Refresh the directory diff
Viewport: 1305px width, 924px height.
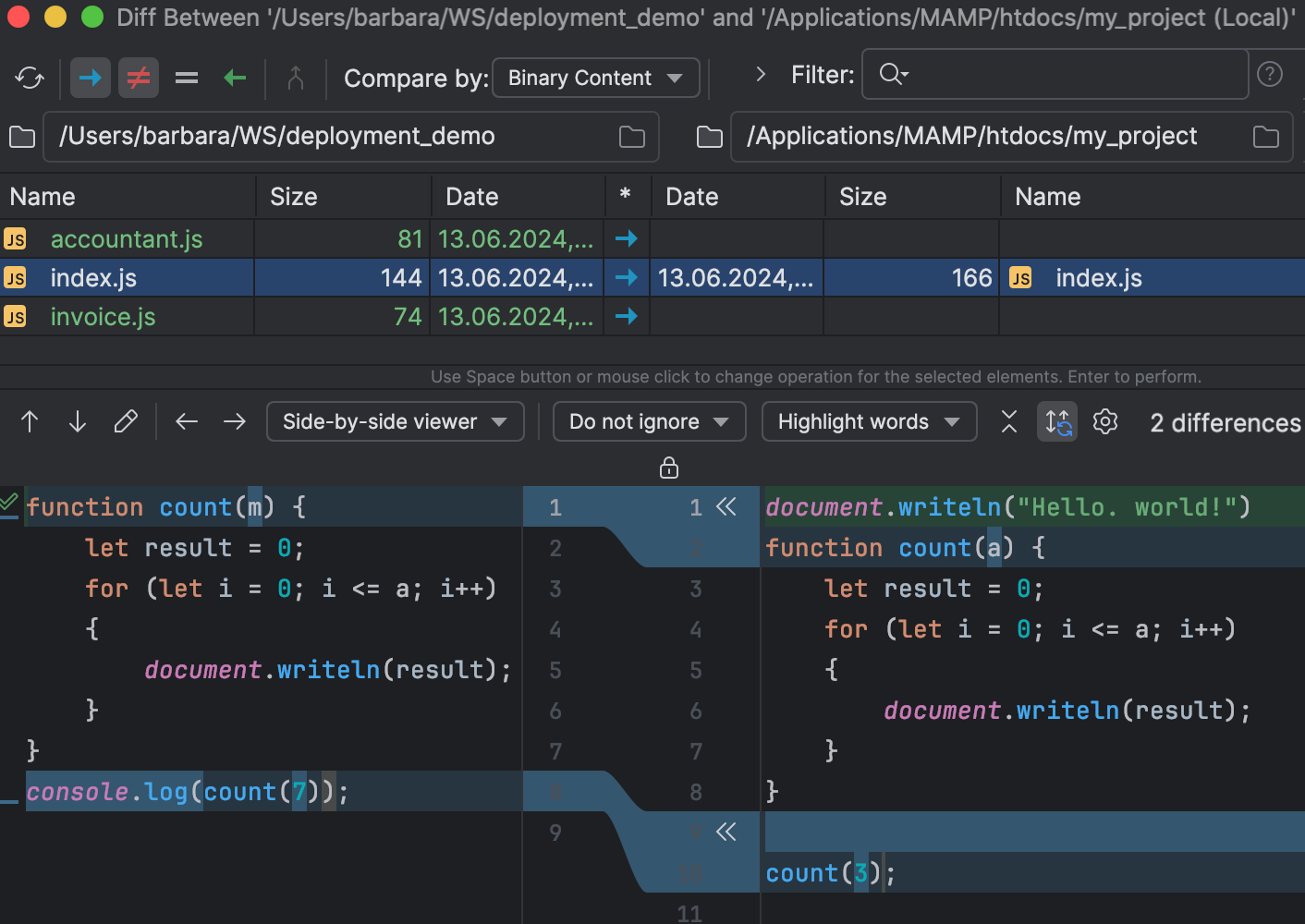click(30, 79)
